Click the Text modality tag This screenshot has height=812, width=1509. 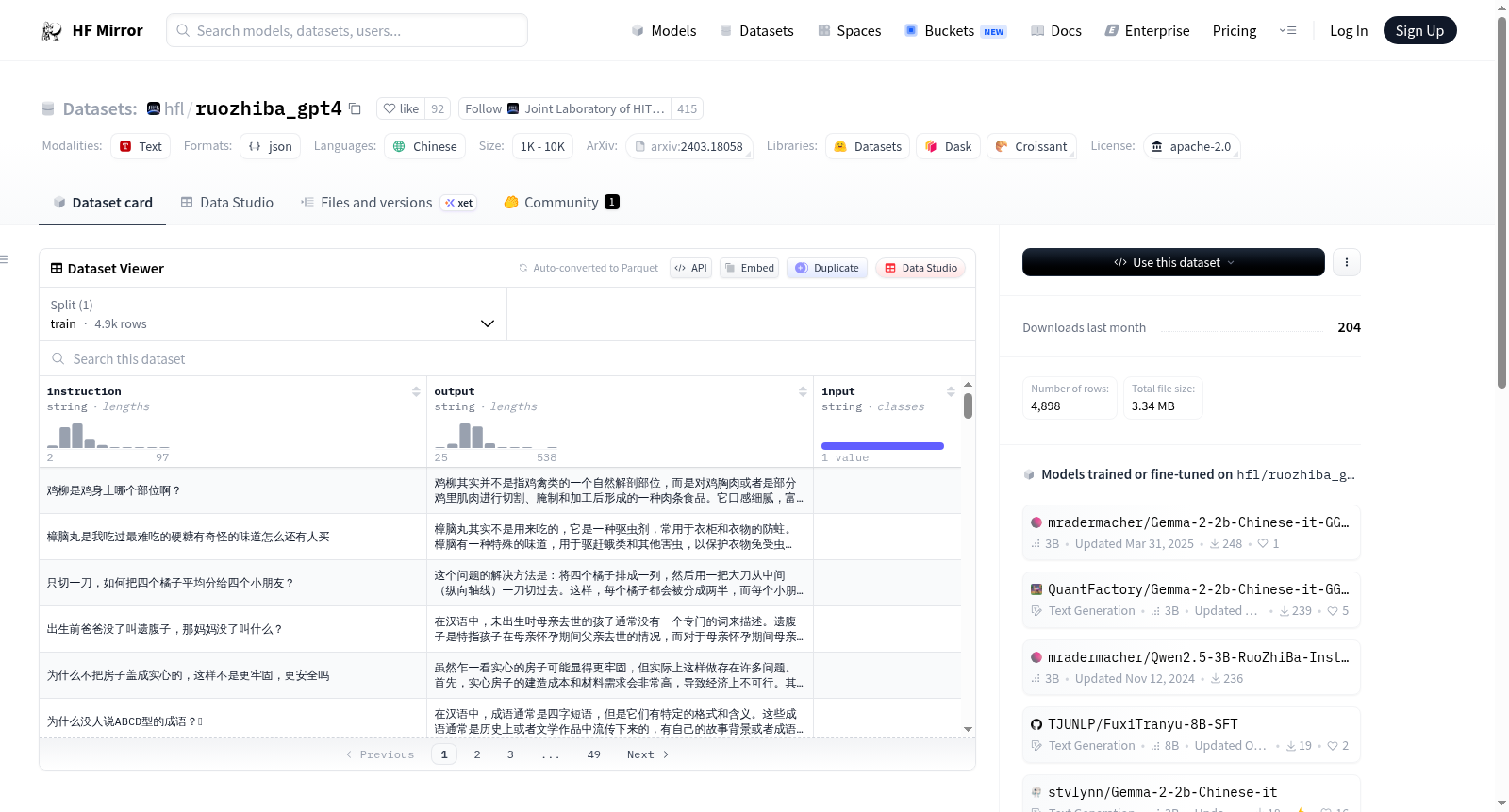click(x=141, y=146)
